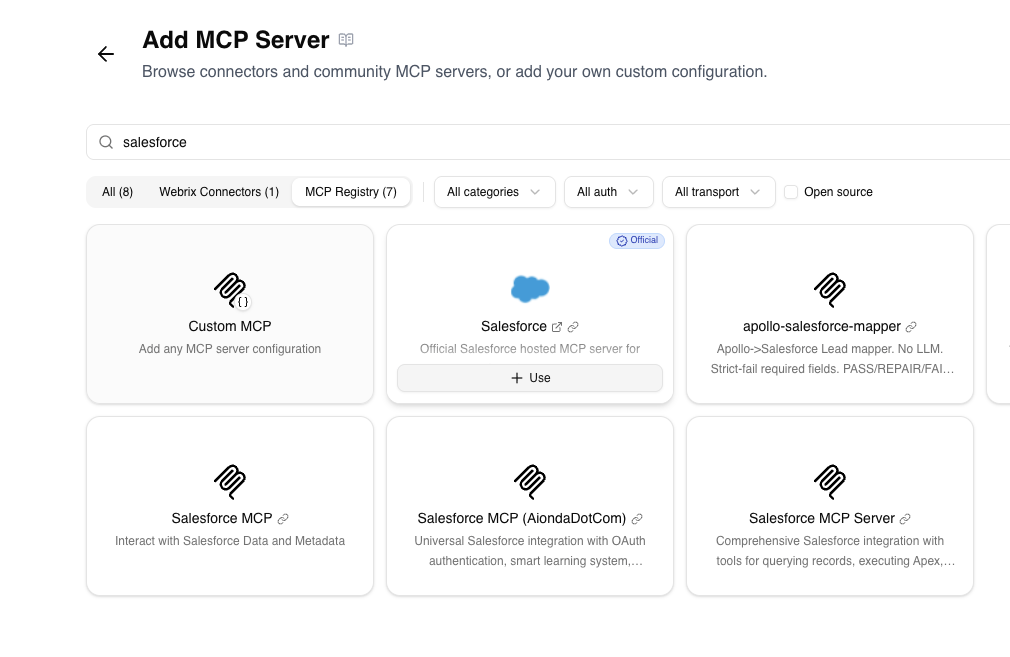Click the Salesforce MCP card logo
This screenshot has height=657, width=1010.
pos(230,481)
